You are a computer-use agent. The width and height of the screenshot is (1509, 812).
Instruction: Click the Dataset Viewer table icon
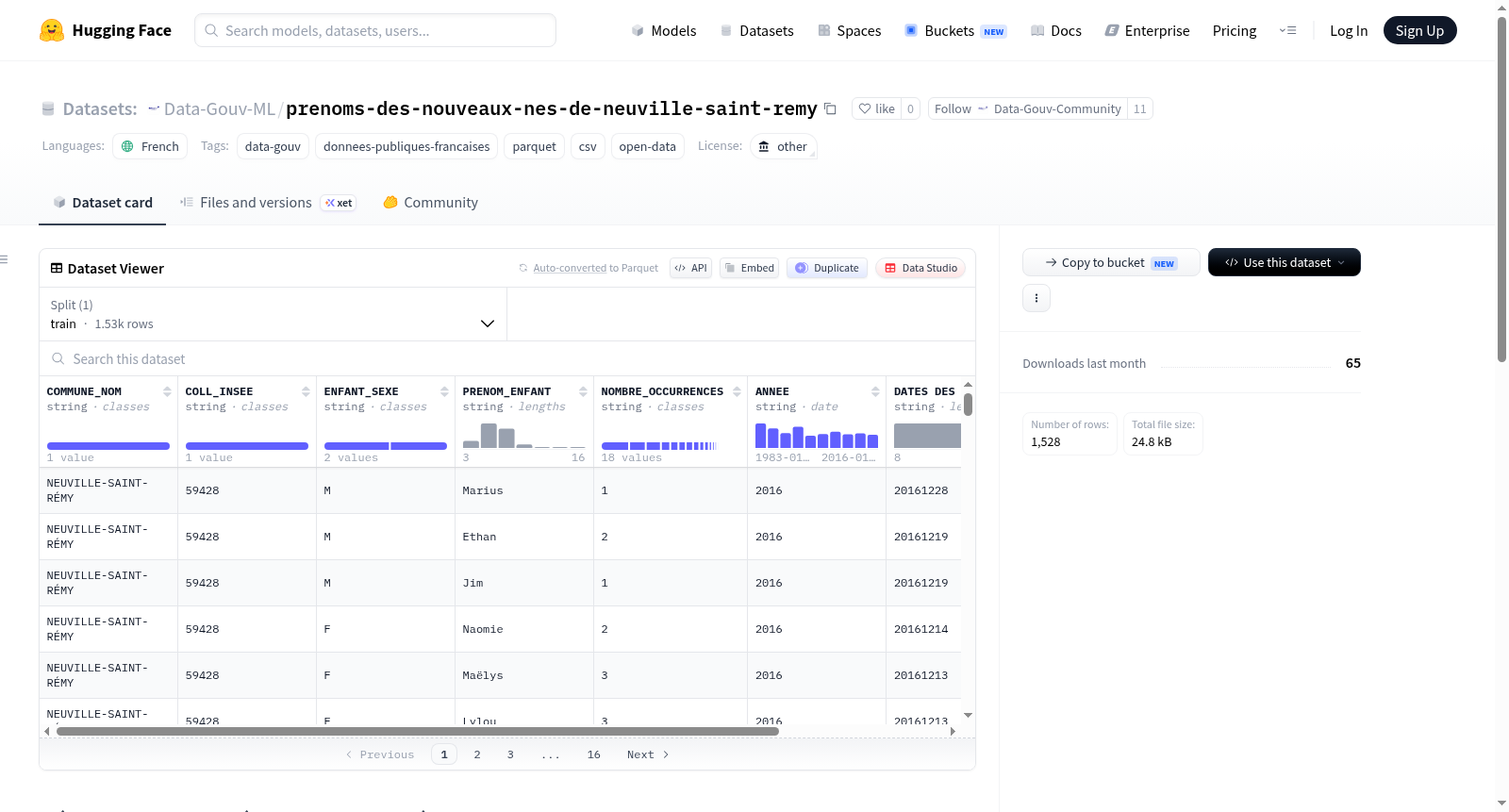pyautogui.click(x=57, y=268)
